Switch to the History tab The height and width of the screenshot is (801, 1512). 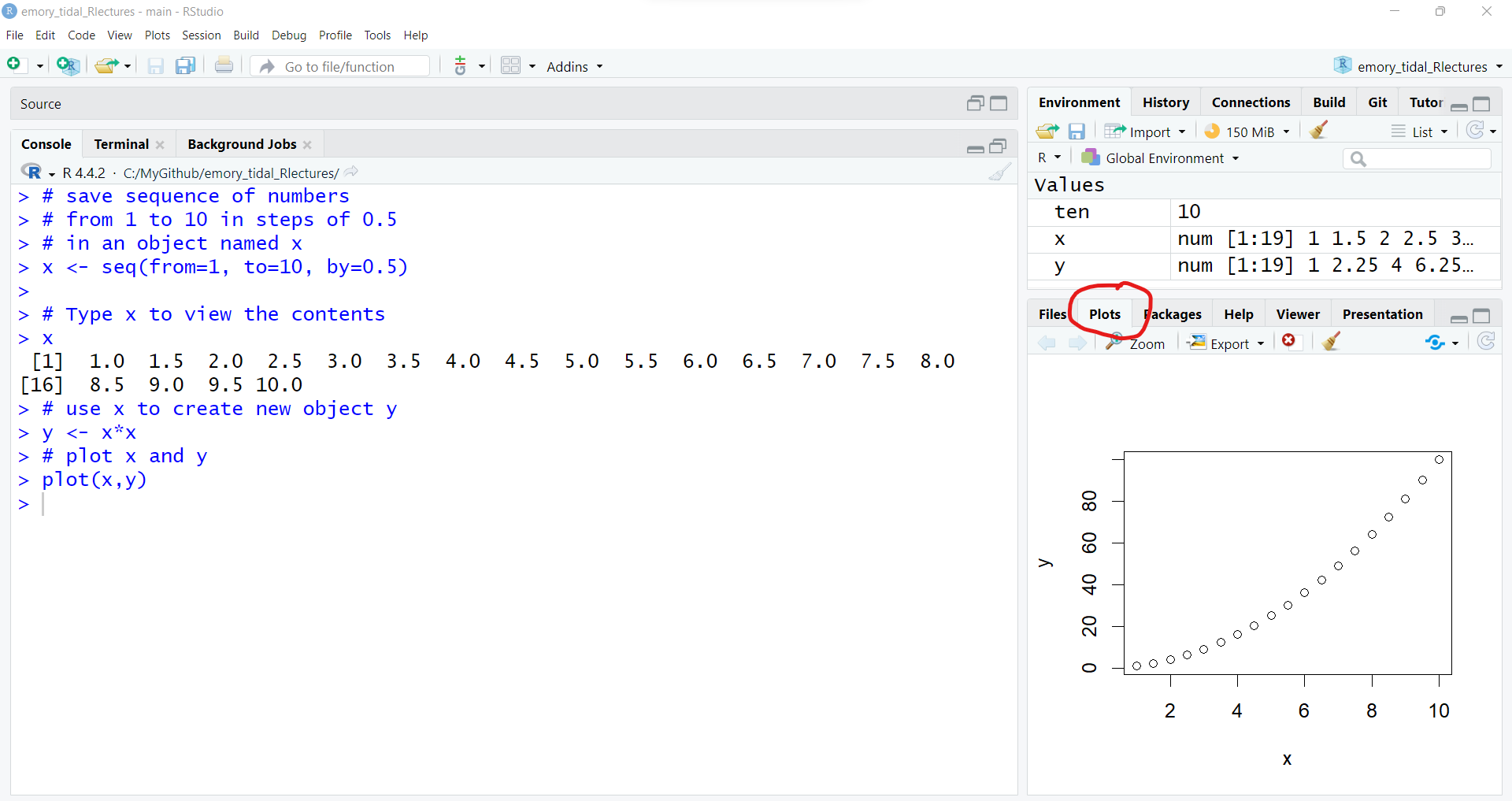pyautogui.click(x=1165, y=102)
